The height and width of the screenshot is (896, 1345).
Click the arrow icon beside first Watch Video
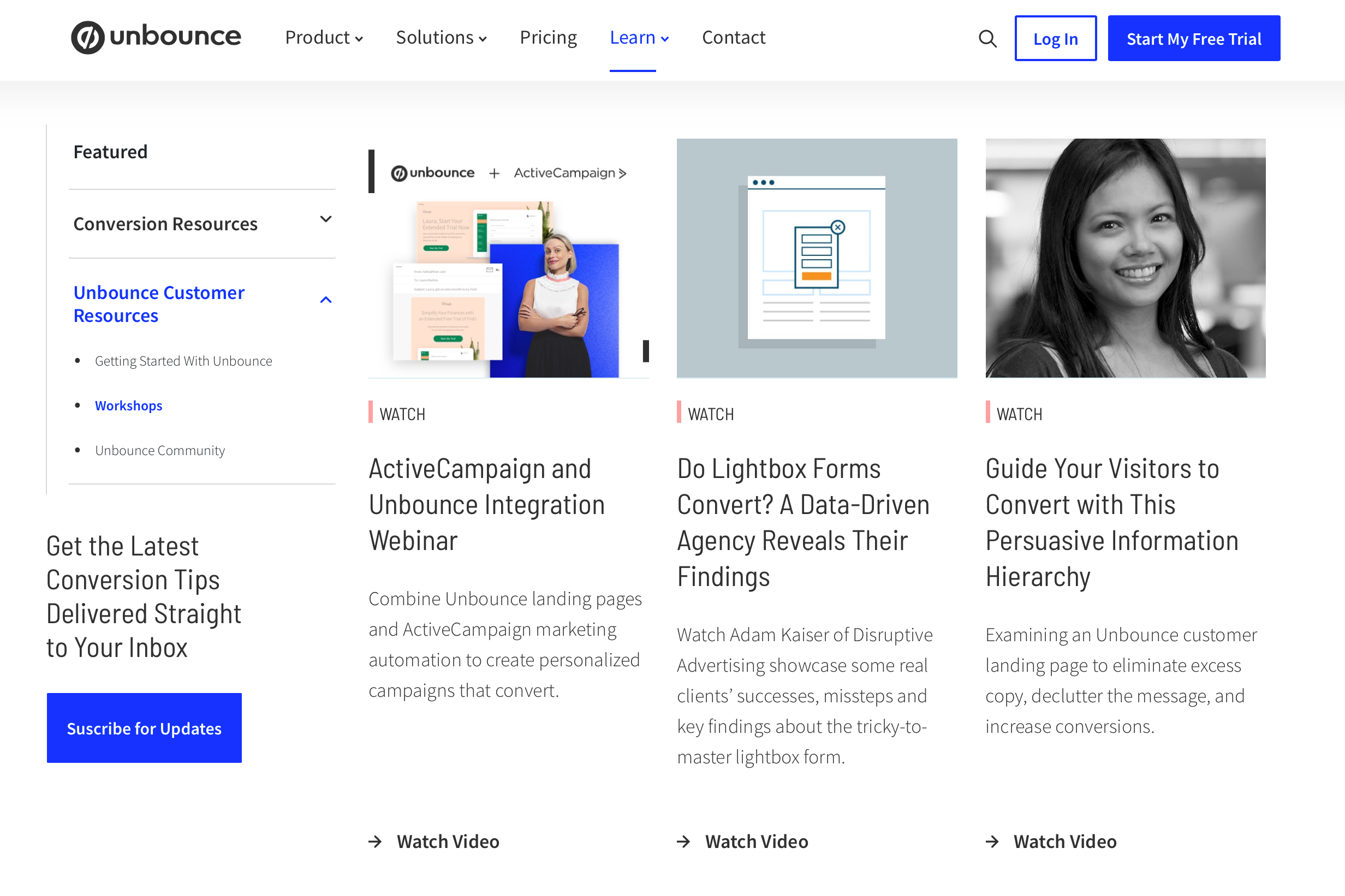pyautogui.click(x=375, y=841)
